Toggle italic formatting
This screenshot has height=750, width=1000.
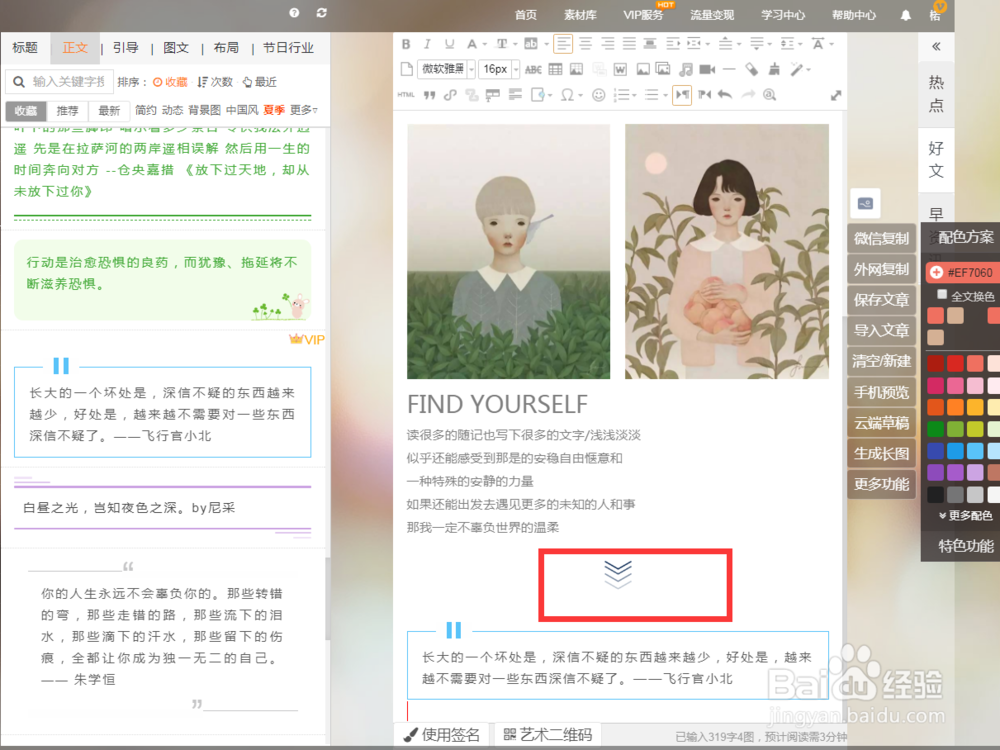coord(427,44)
